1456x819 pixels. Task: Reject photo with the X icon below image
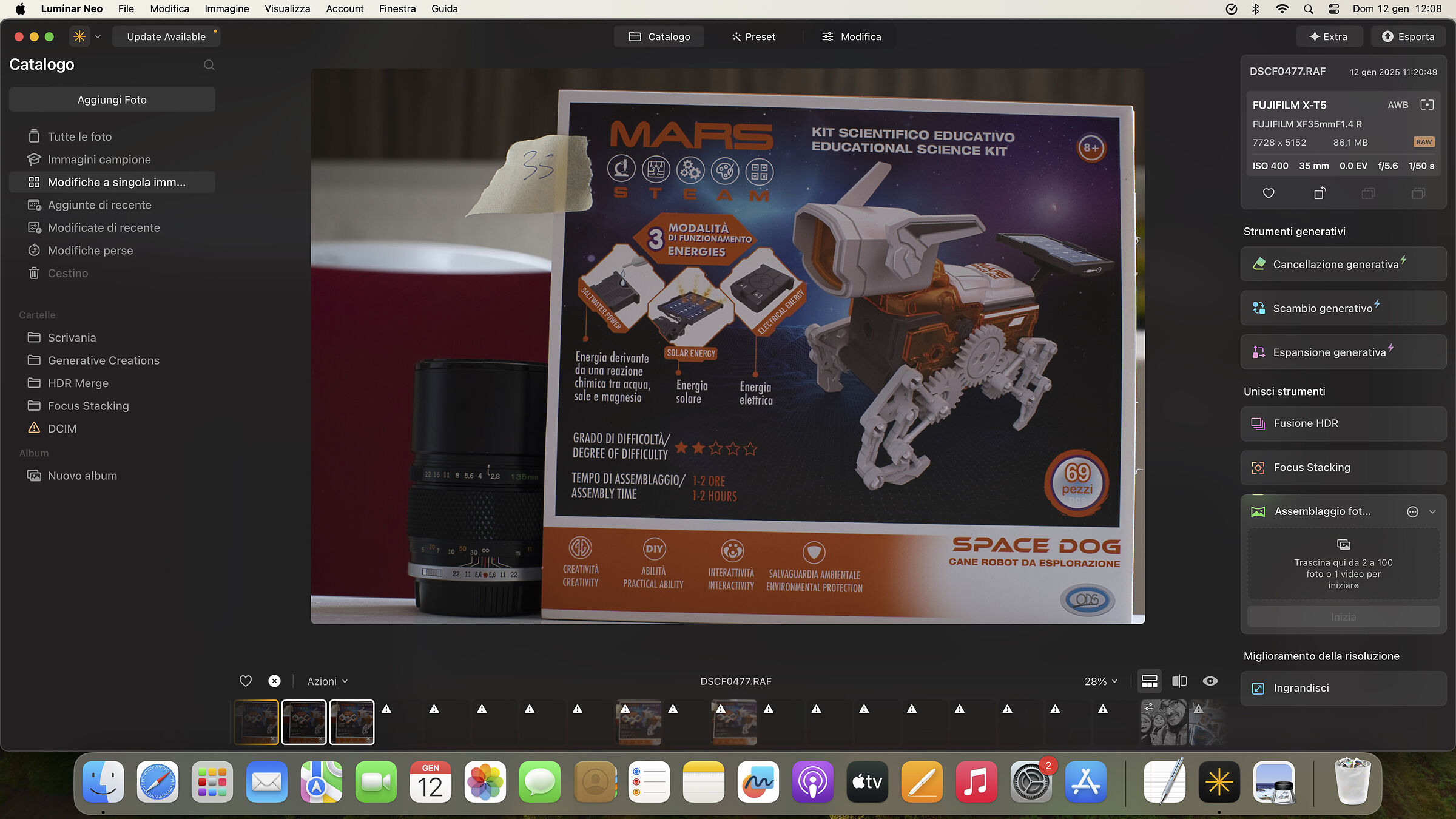[x=274, y=681]
